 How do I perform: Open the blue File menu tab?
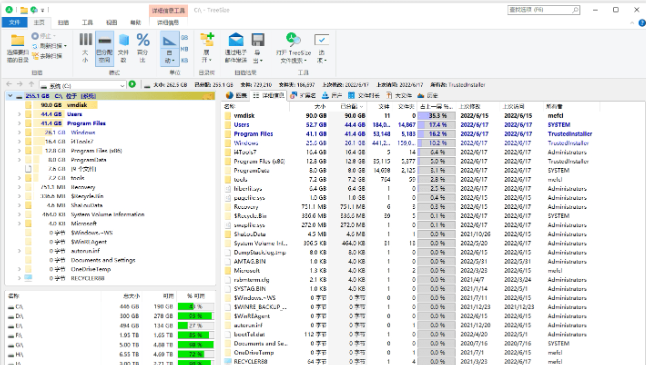pos(14,22)
